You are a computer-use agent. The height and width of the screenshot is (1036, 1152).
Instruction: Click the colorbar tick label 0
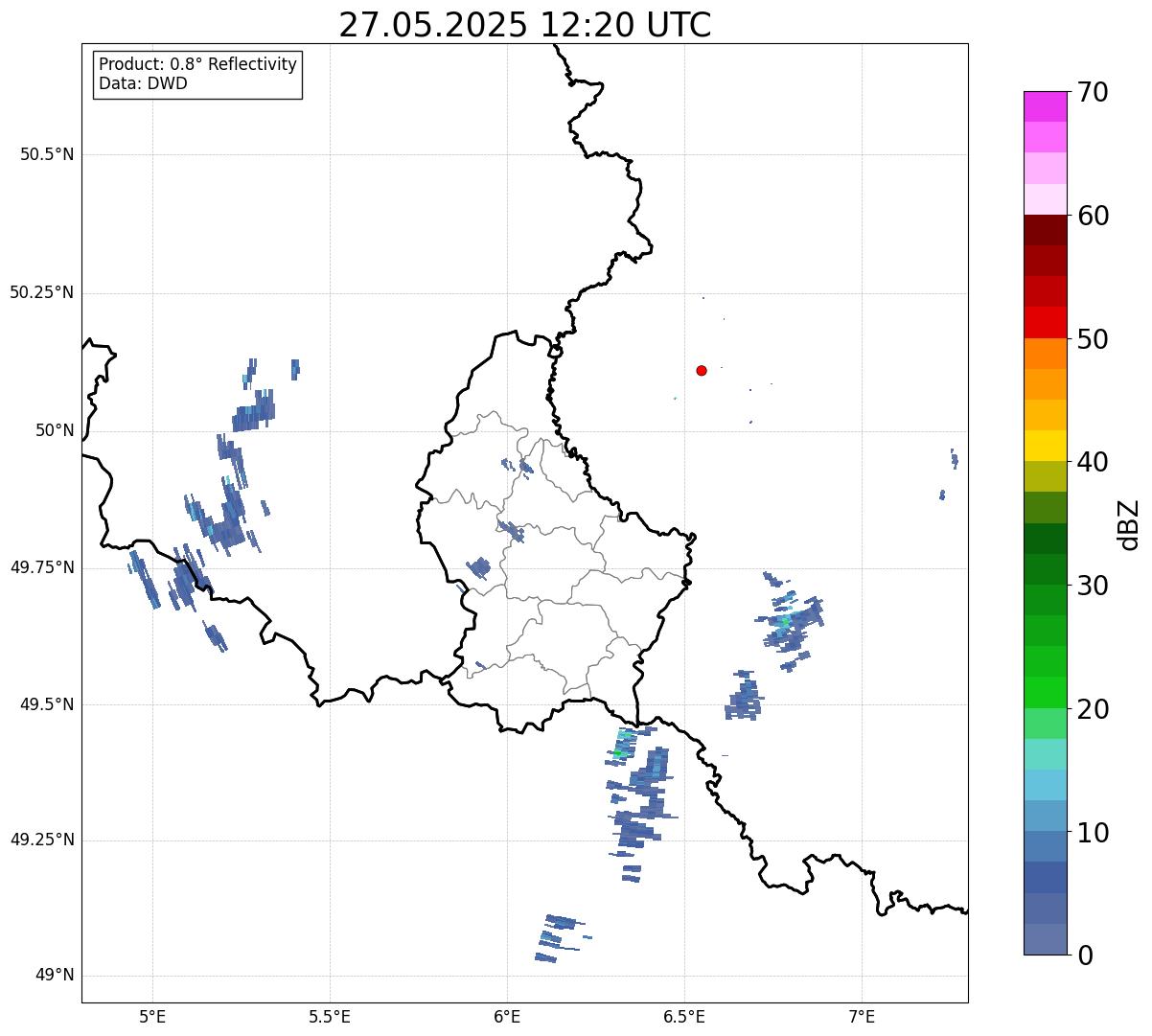coord(1084,955)
